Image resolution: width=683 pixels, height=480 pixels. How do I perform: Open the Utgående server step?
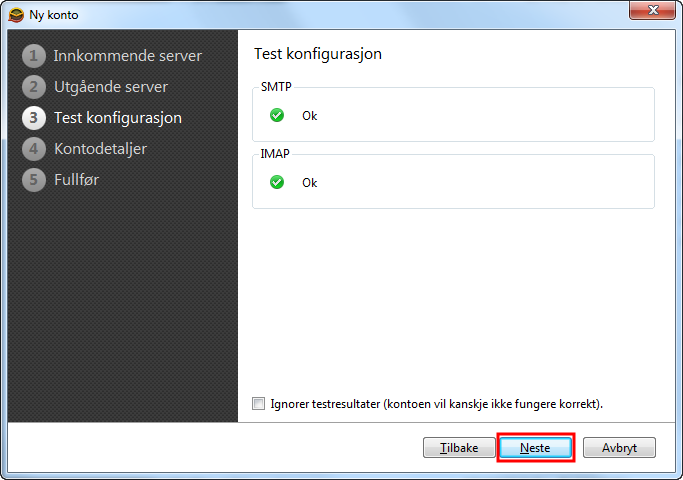pos(111,87)
